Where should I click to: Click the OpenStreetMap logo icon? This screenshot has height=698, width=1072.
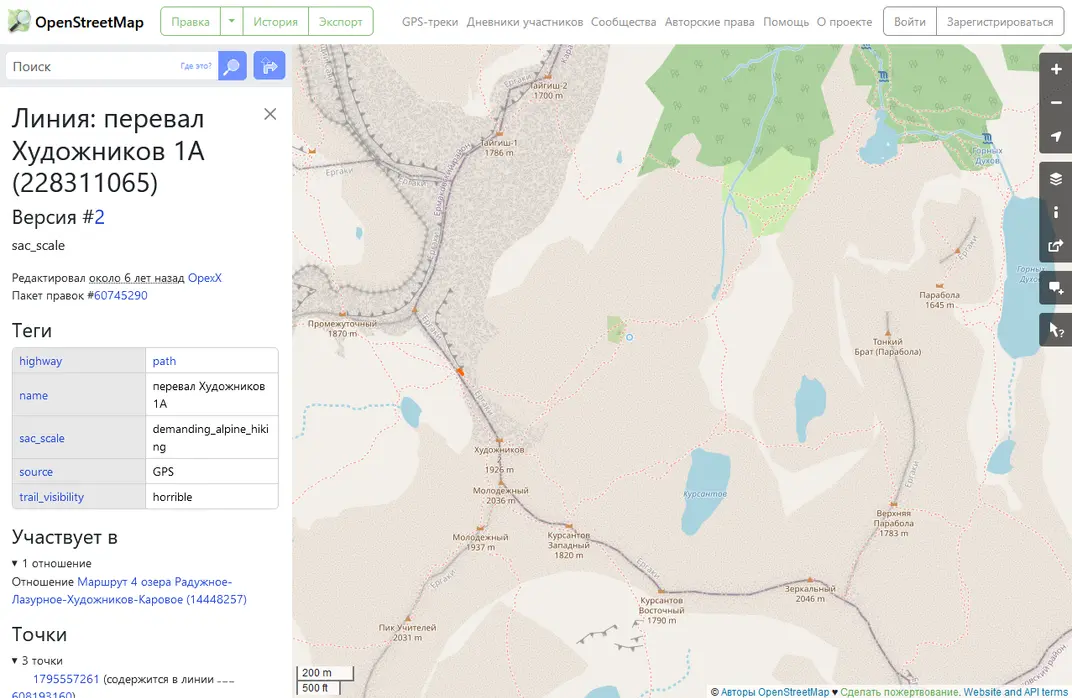click(x=19, y=21)
